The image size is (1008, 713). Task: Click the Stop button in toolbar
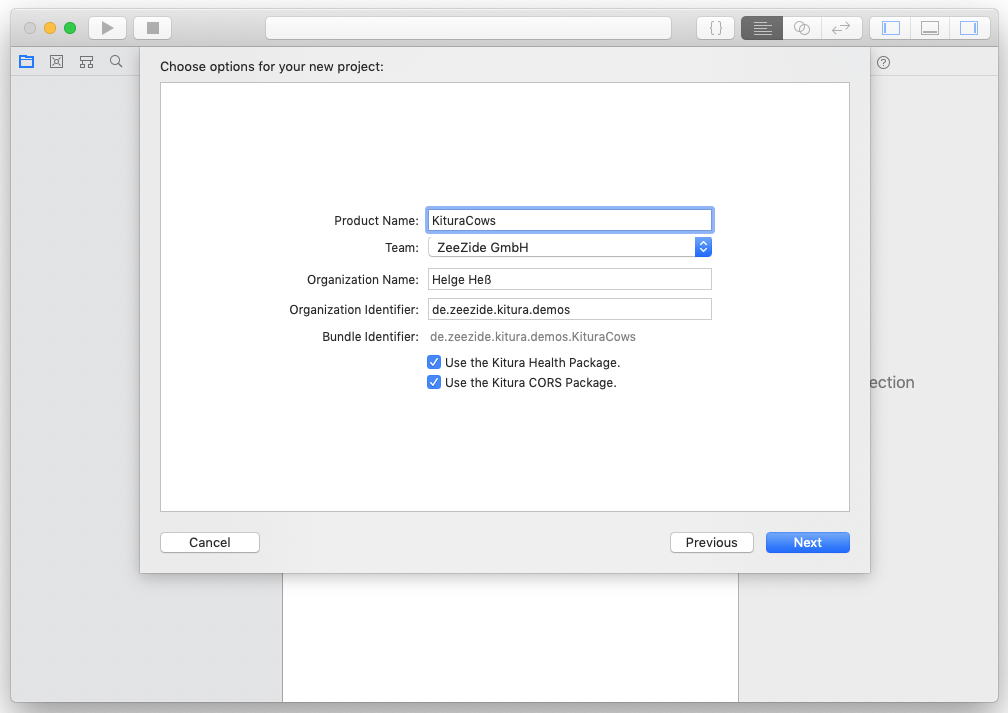pyautogui.click(x=152, y=28)
